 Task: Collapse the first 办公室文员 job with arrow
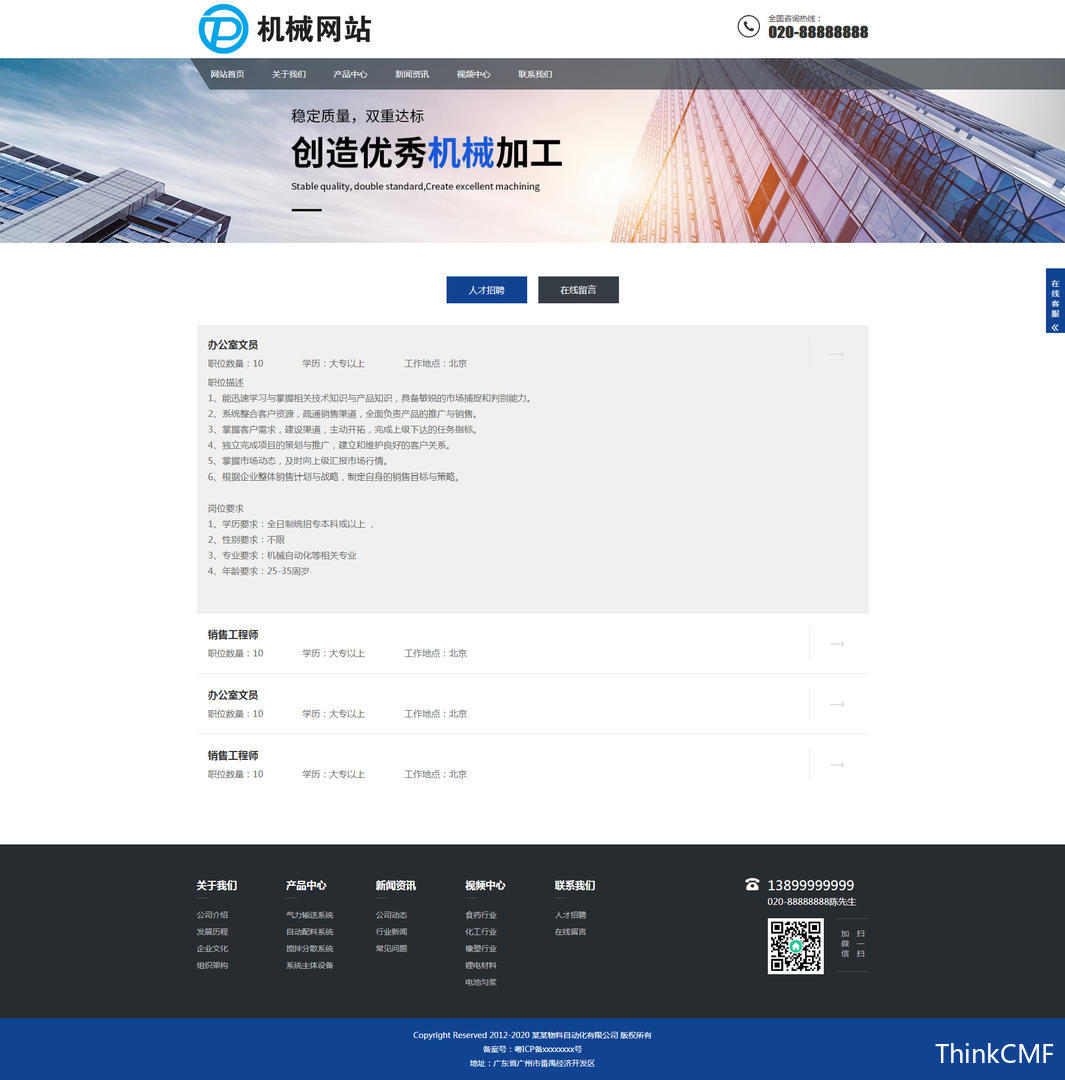click(x=837, y=354)
